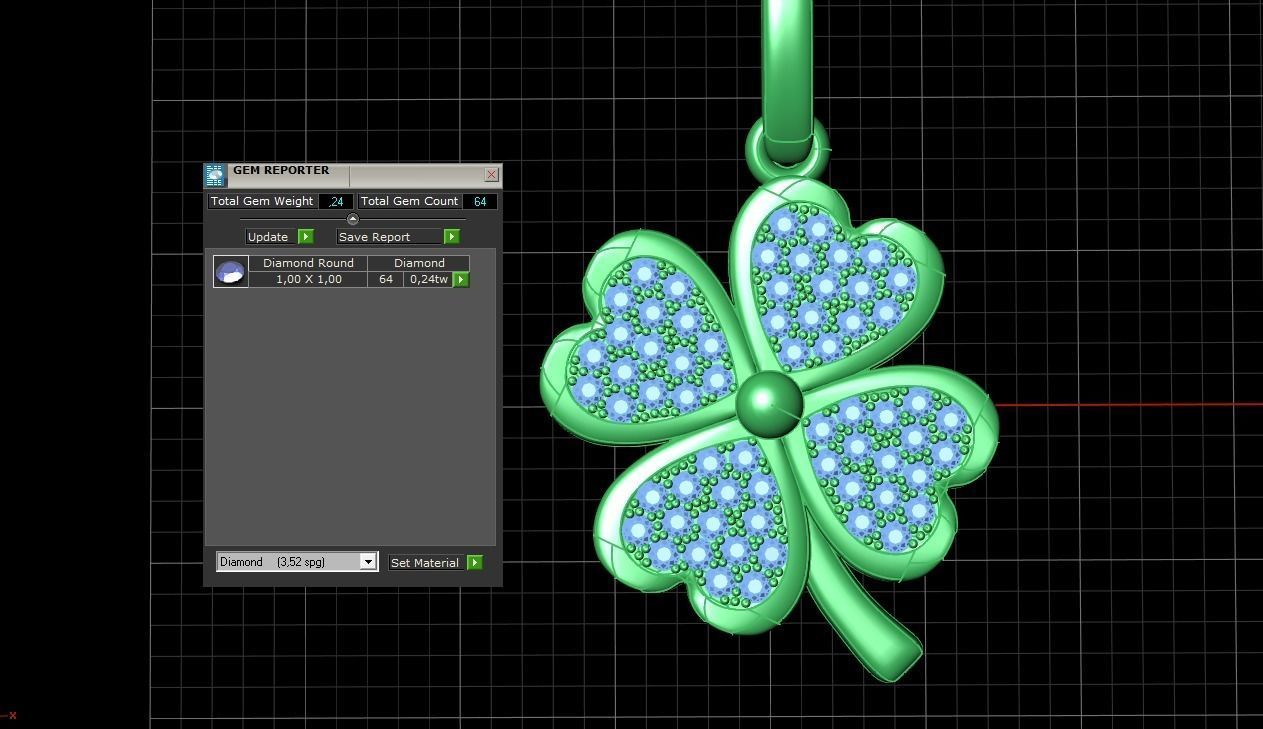Click the 'Total Gem Weight' label

pyautogui.click(x=262, y=201)
